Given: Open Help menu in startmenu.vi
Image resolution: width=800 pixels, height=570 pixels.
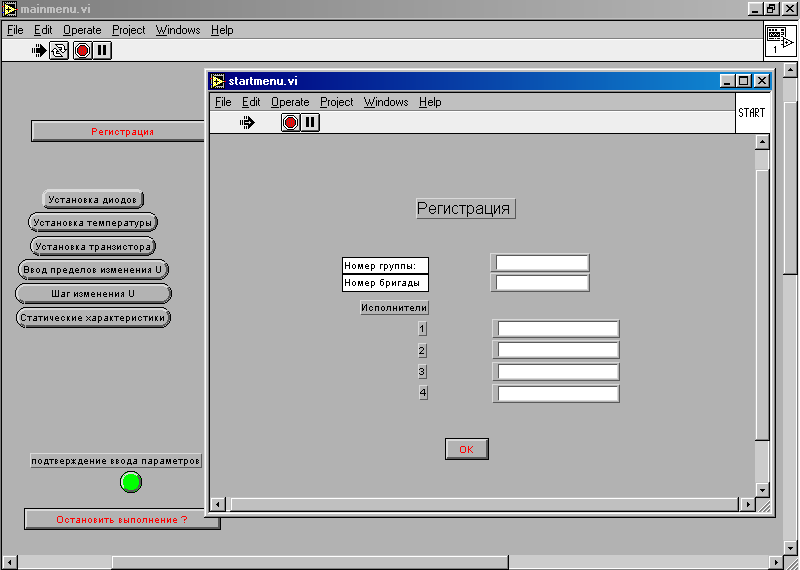Looking at the screenshot, I should point(430,102).
